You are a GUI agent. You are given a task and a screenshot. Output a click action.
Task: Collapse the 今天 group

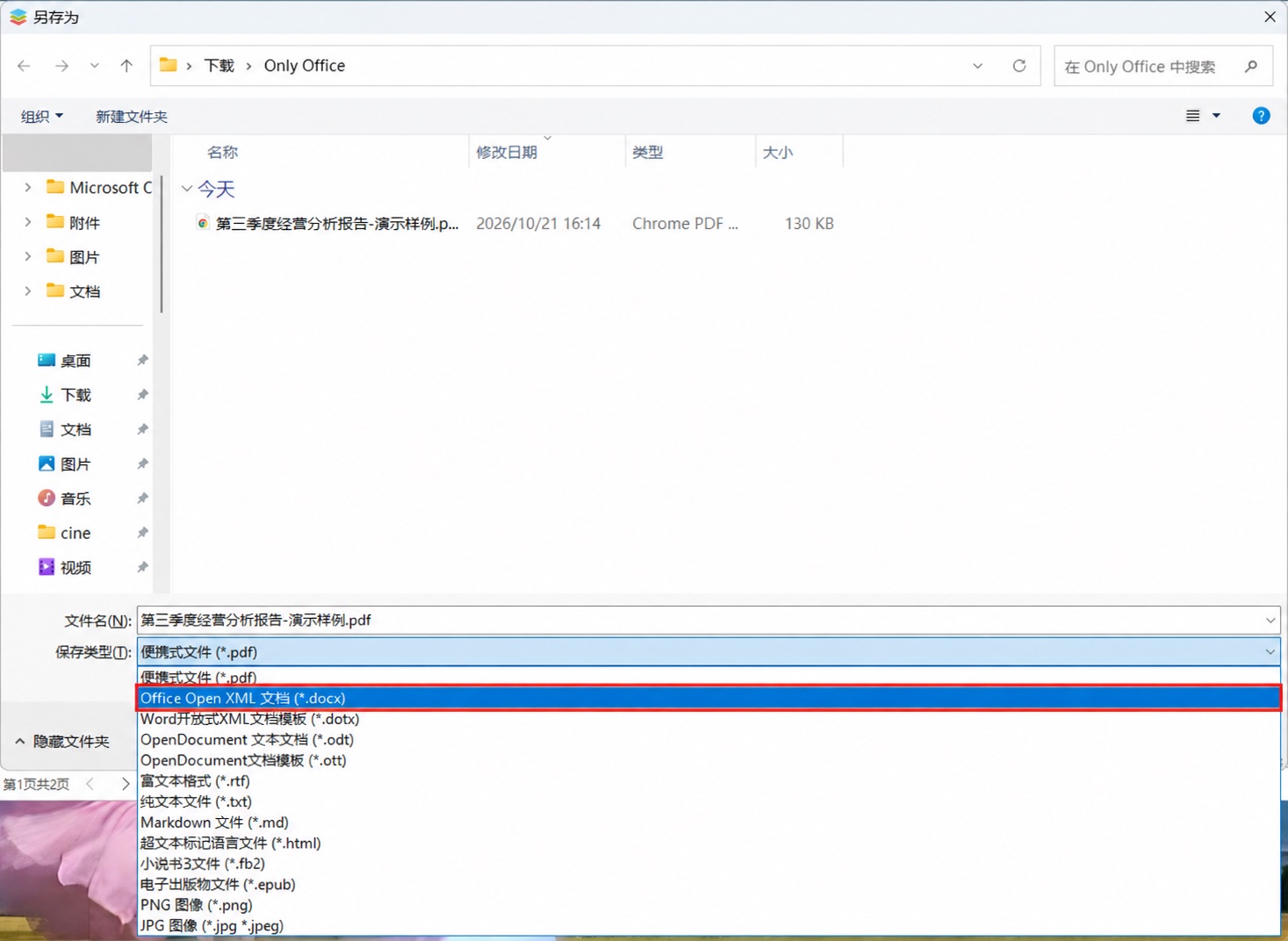point(187,189)
